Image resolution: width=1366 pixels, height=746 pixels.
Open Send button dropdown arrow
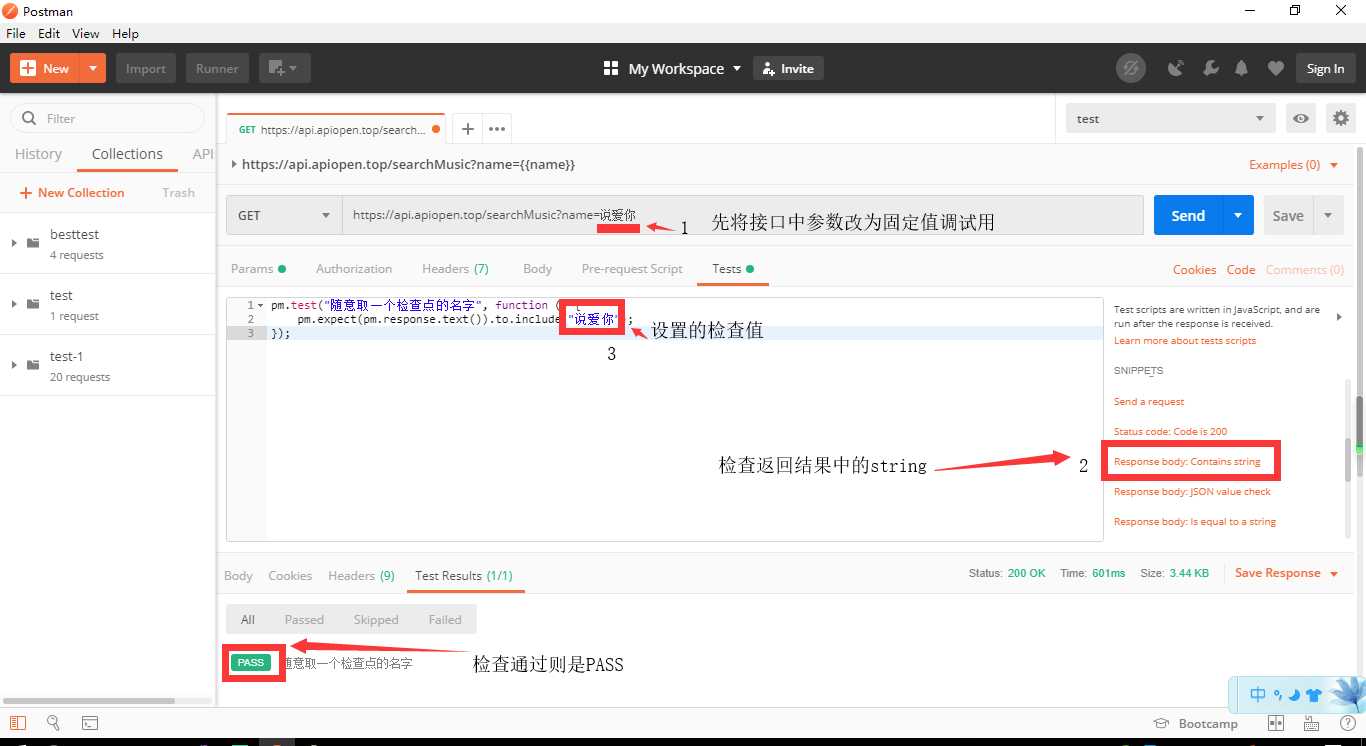click(x=1238, y=215)
